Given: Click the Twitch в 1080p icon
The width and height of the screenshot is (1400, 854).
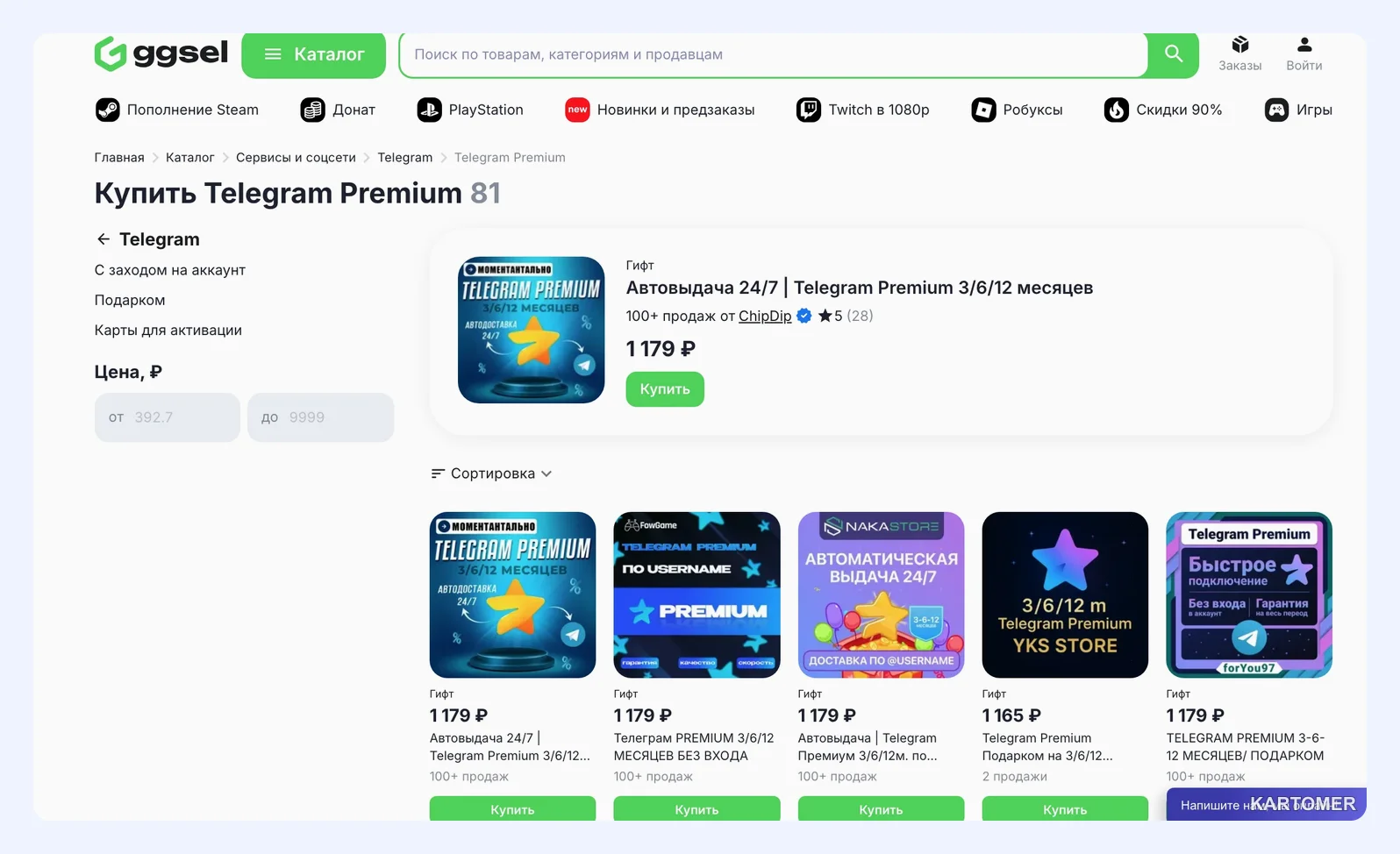Looking at the screenshot, I should 808,110.
